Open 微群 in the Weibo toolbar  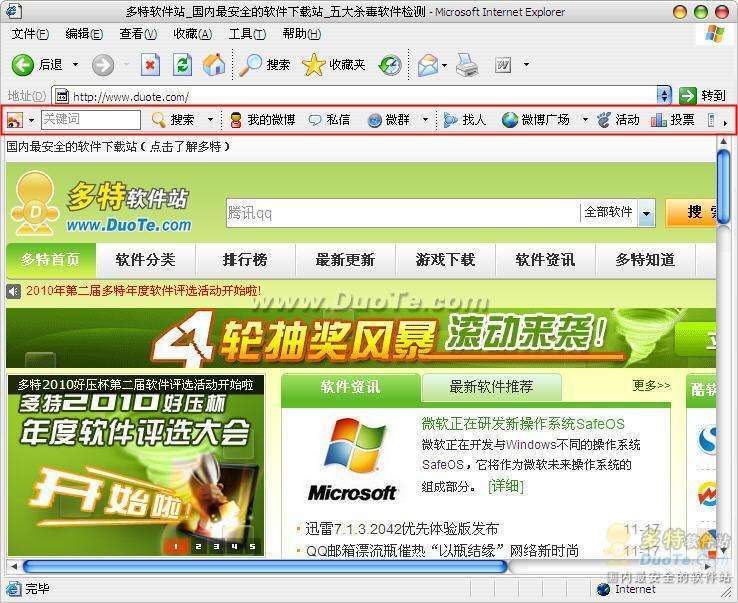coord(388,120)
